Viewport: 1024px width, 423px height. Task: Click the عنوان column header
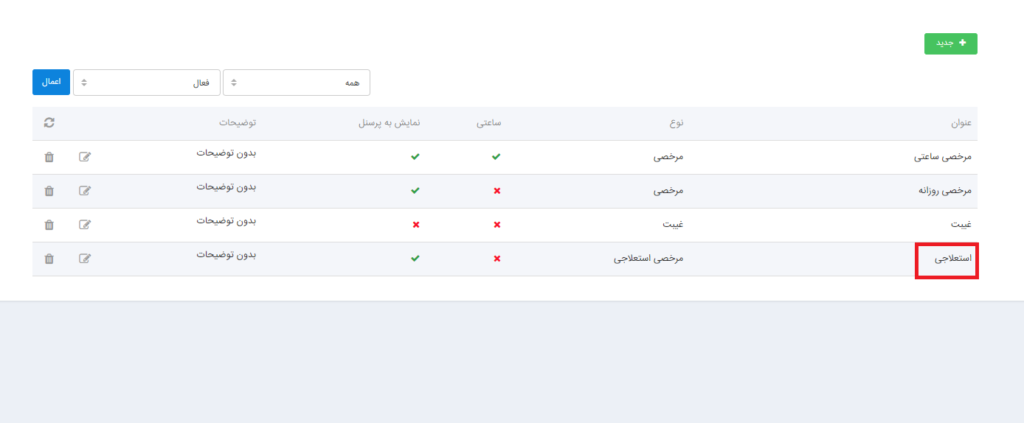(961, 123)
